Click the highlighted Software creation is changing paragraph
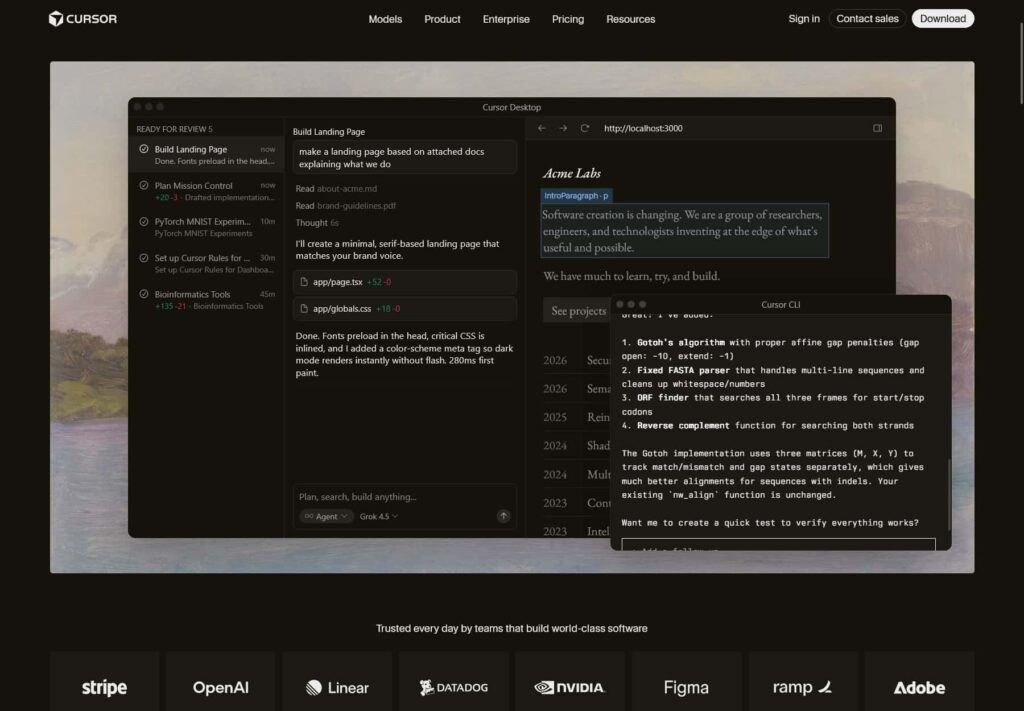Image resolution: width=1024 pixels, height=711 pixels. tap(685, 230)
